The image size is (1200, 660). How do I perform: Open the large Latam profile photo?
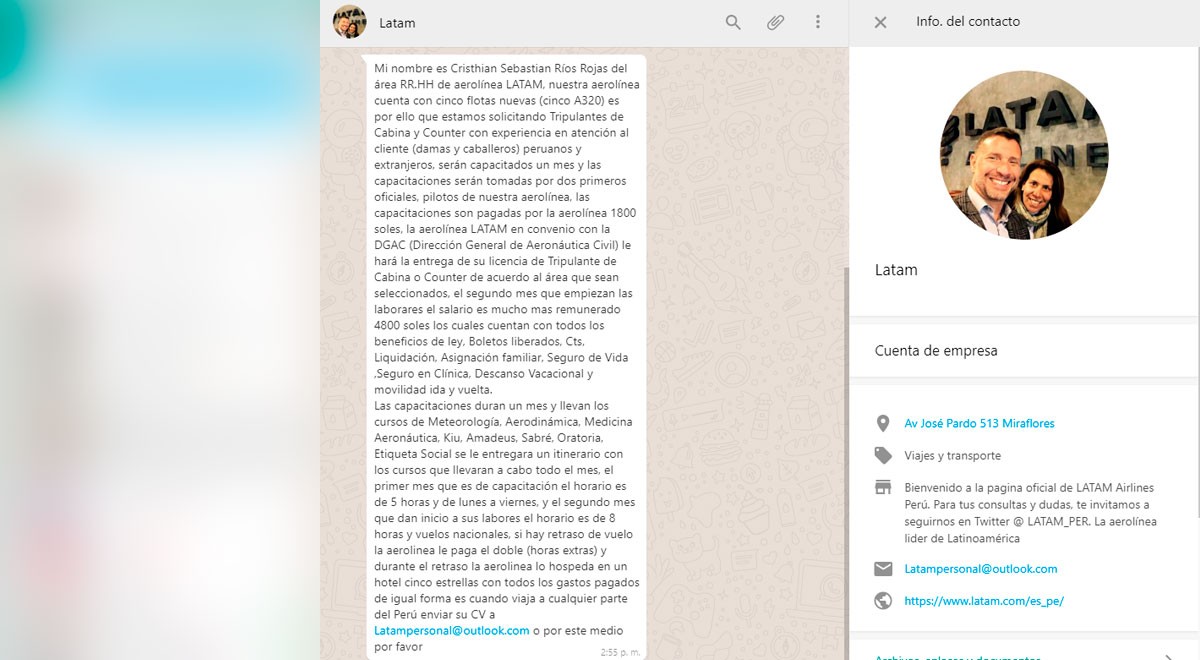click(1024, 155)
